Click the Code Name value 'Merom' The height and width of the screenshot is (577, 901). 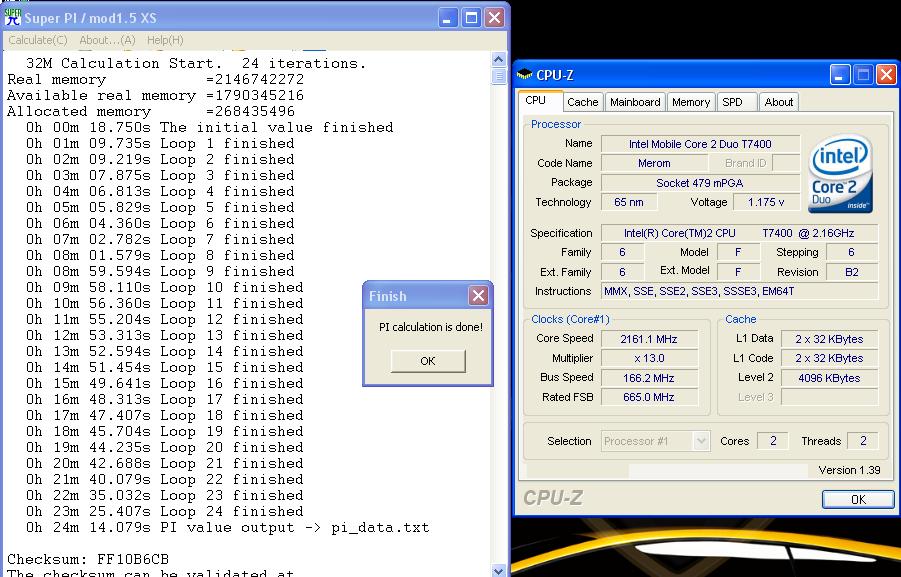tap(654, 163)
